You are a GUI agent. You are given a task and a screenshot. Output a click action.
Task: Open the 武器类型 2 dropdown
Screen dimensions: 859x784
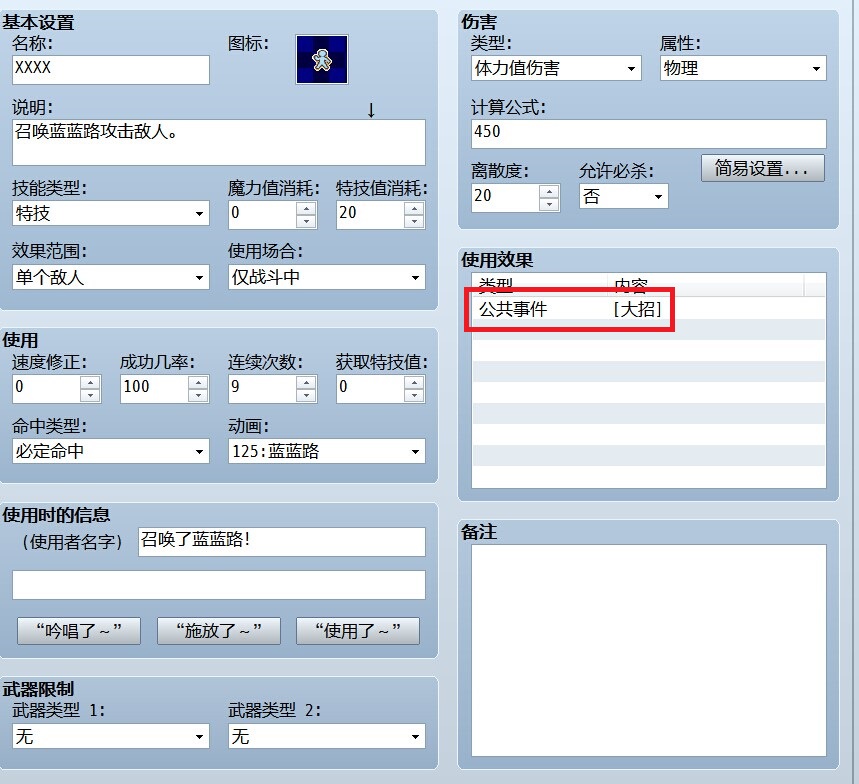[327, 736]
